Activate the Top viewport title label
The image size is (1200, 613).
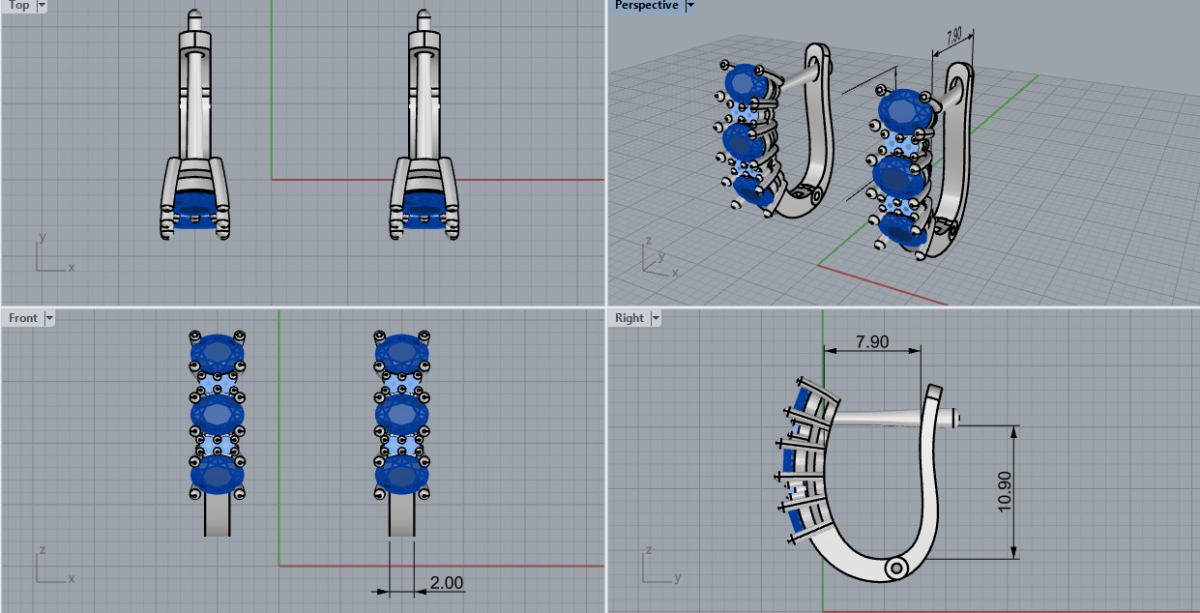point(19,5)
